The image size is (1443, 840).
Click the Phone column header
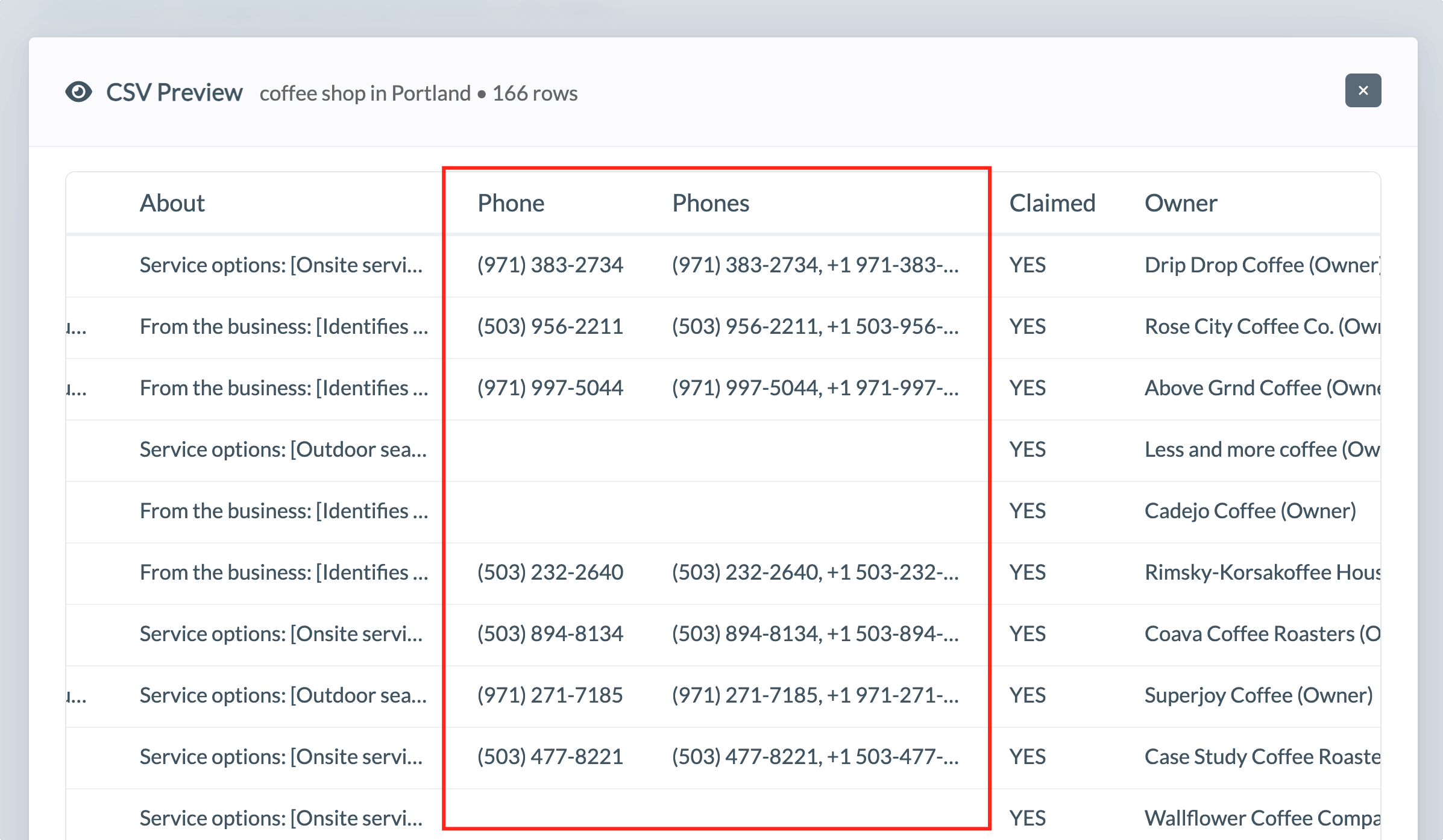click(511, 203)
